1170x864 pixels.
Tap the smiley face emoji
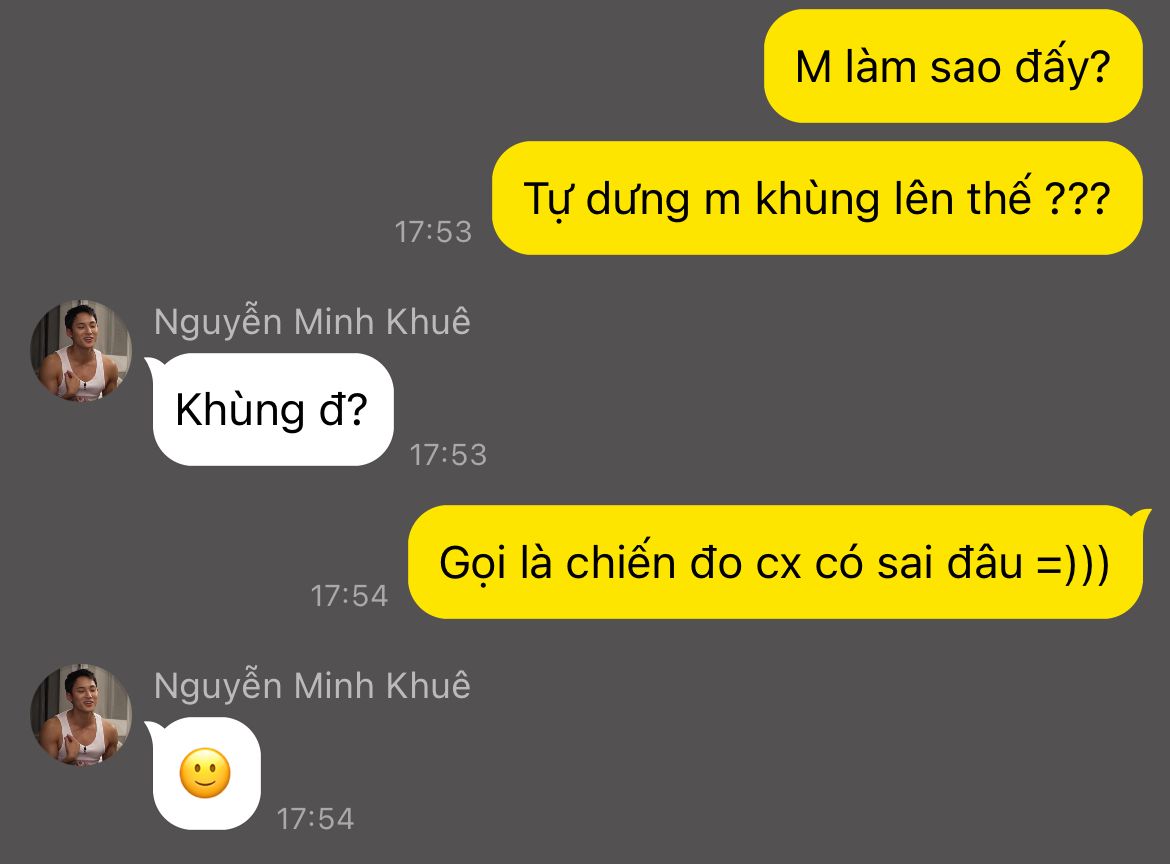pos(205,773)
